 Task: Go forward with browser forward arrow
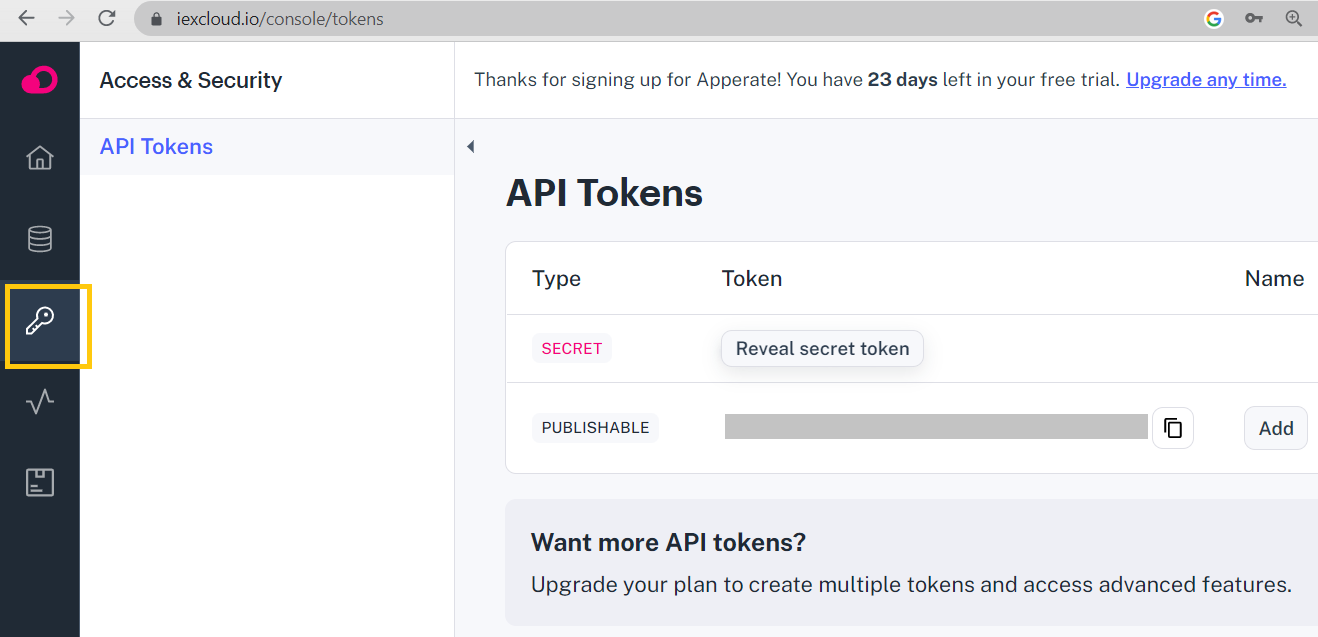[66, 18]
